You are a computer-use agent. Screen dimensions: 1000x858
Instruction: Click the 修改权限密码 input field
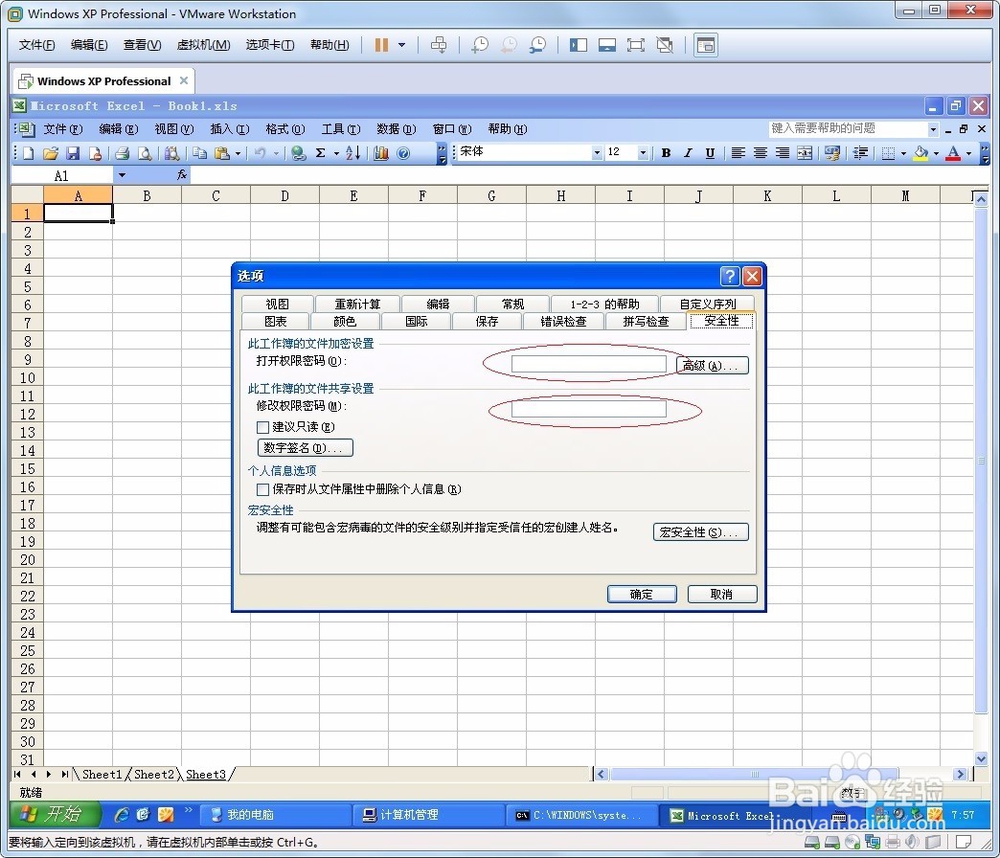coord(589,409)
